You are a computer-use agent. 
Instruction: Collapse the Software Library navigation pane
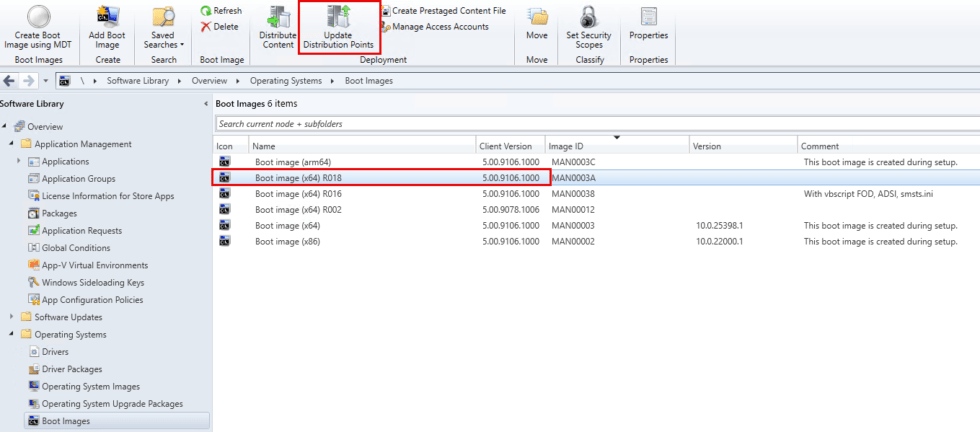pos(206,104)
